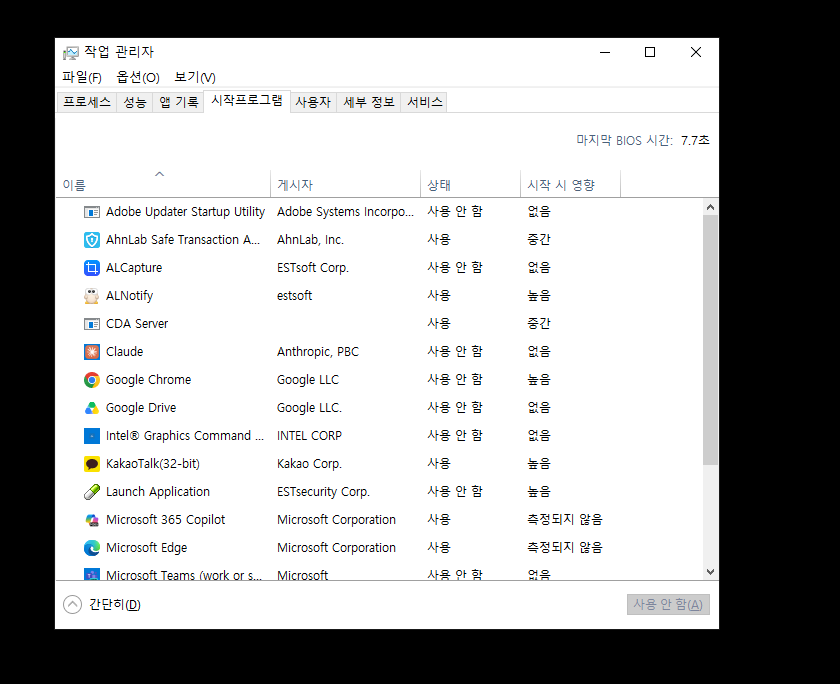Image resolution: width=840 pixels, height=684 pixels.
Task: Click the Google LLC publisher for Chrome
Action: pyautogui.click(x=308, y=380)
